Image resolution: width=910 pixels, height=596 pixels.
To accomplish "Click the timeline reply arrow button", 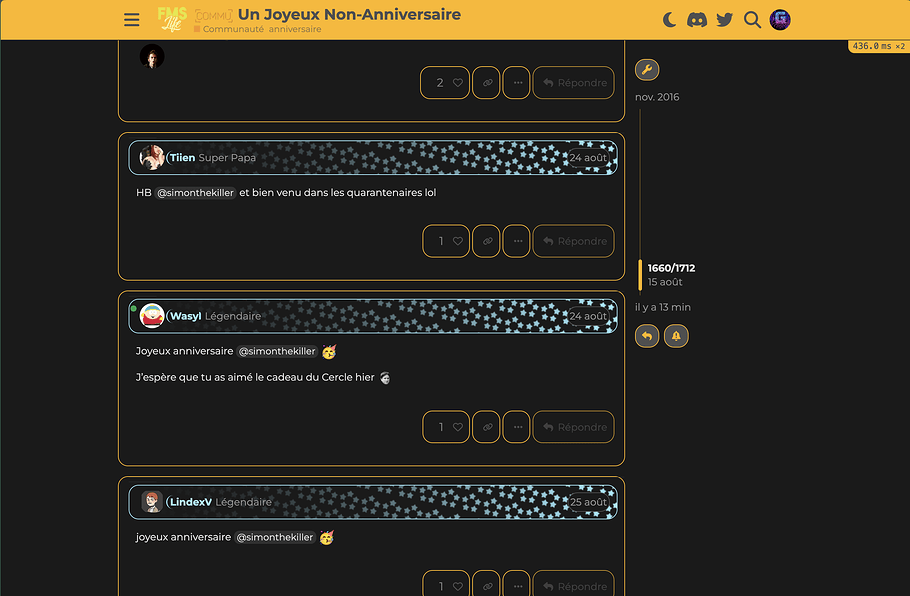I will tap(647, 336).
